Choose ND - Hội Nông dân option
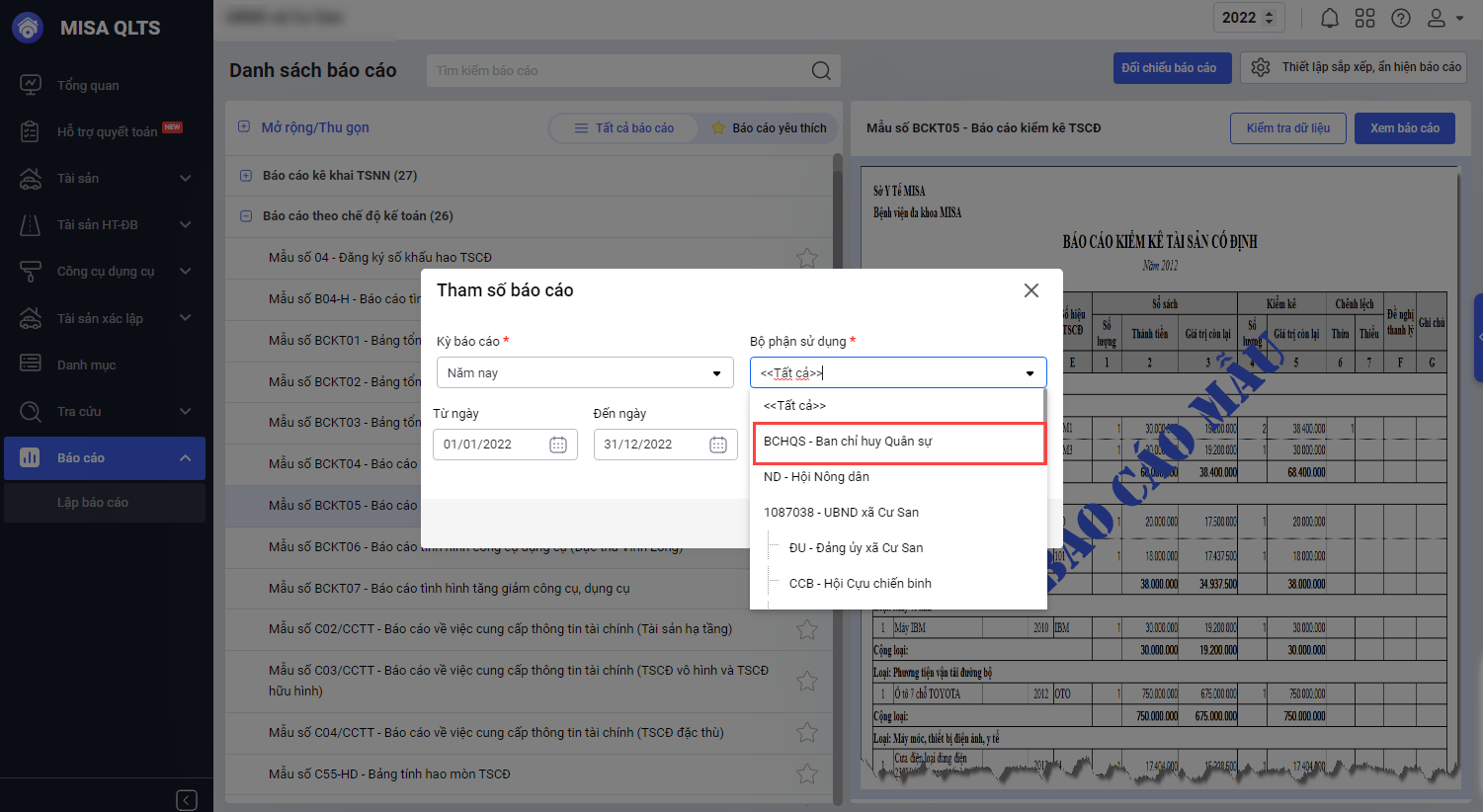 (816, 477)
